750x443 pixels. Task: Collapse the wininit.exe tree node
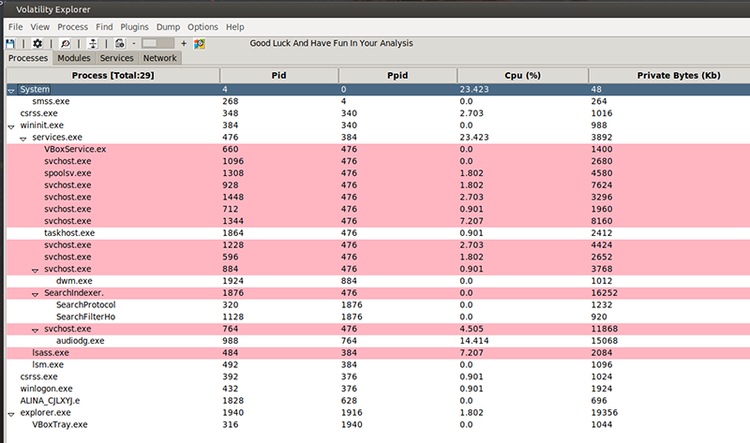tap(11, 126)
